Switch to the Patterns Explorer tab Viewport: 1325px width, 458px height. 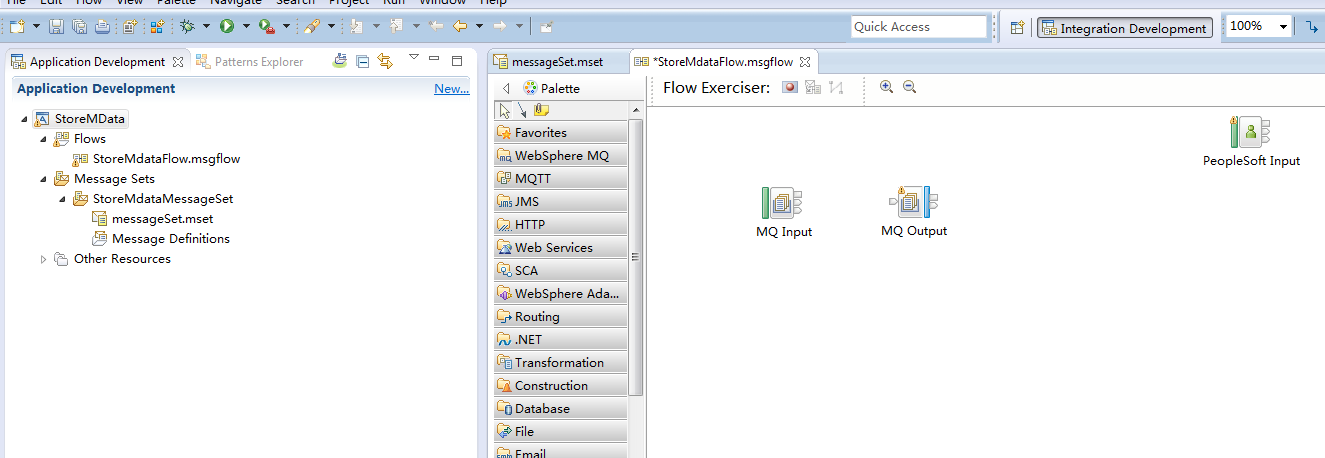point(250,62)
